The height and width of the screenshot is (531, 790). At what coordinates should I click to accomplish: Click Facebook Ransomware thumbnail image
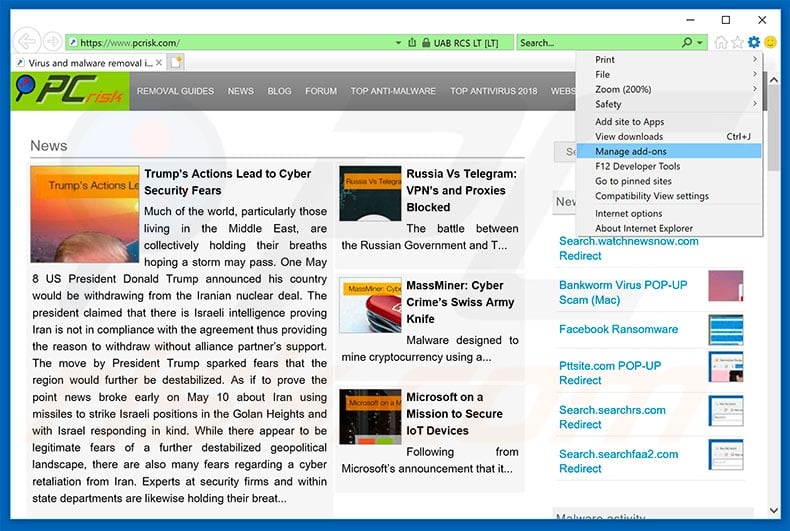coord(726,330)
